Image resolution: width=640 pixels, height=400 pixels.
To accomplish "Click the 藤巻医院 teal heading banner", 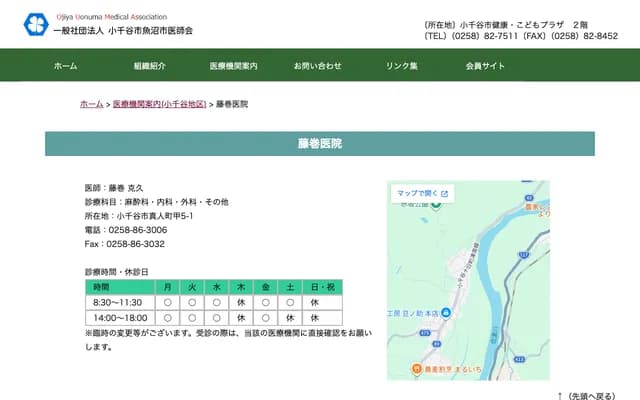I will [x=319, y=144].
